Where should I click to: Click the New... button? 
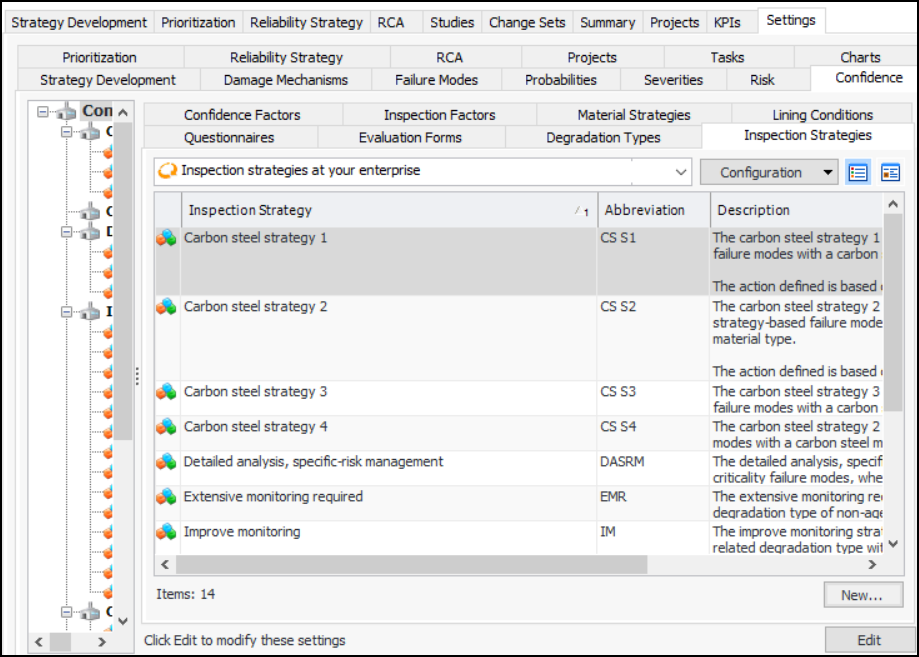tap(863, 595)
